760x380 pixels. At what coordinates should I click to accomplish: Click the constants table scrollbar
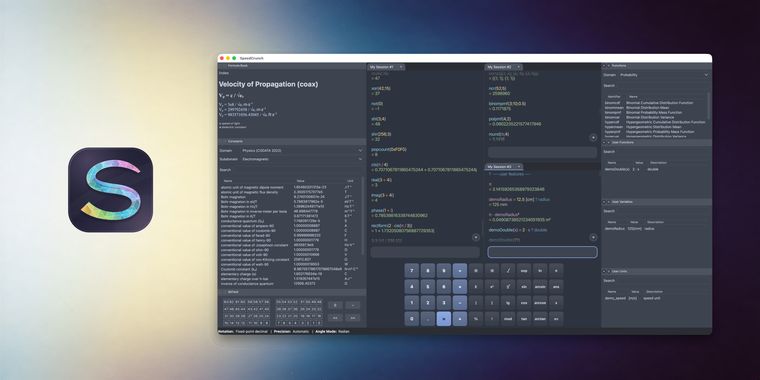click(364, 216)
